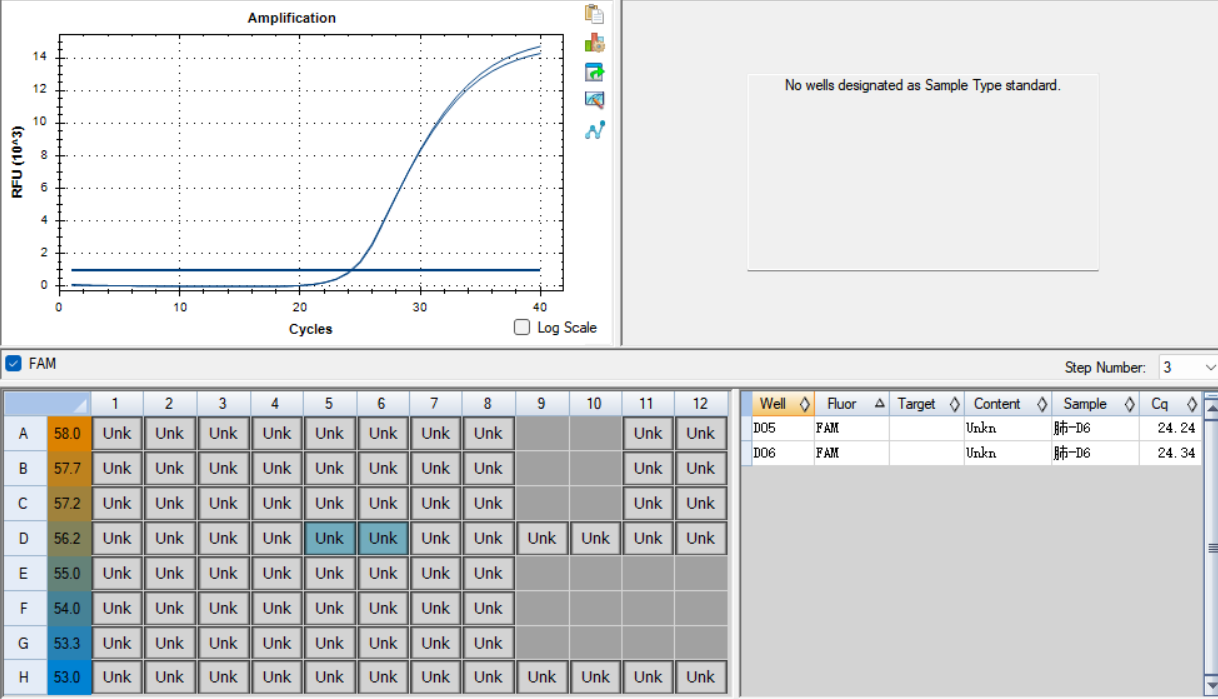Open amplification chart in new window icon

coord(595,72)
